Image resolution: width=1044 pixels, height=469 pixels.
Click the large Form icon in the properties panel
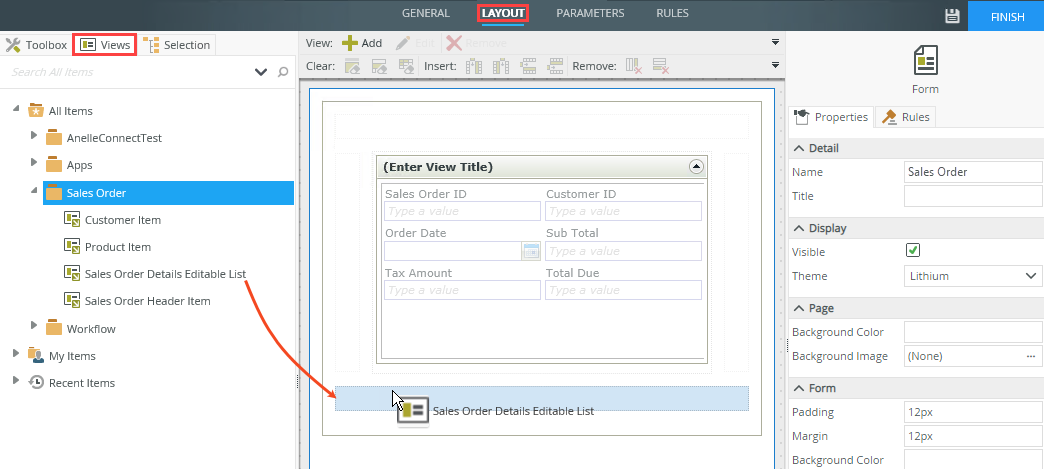(x=925, y=61)
